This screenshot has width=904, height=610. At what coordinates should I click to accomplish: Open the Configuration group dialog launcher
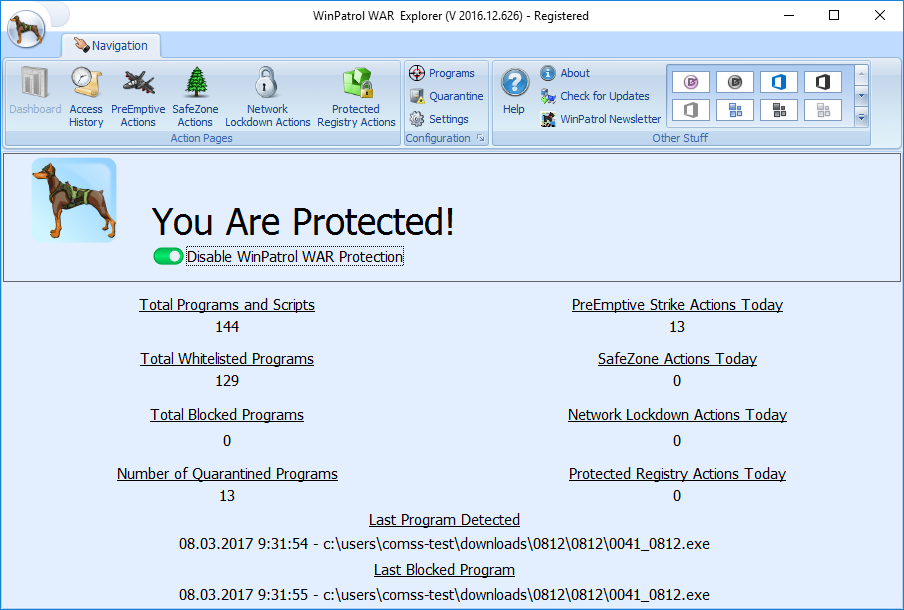(x=480, y=138)
